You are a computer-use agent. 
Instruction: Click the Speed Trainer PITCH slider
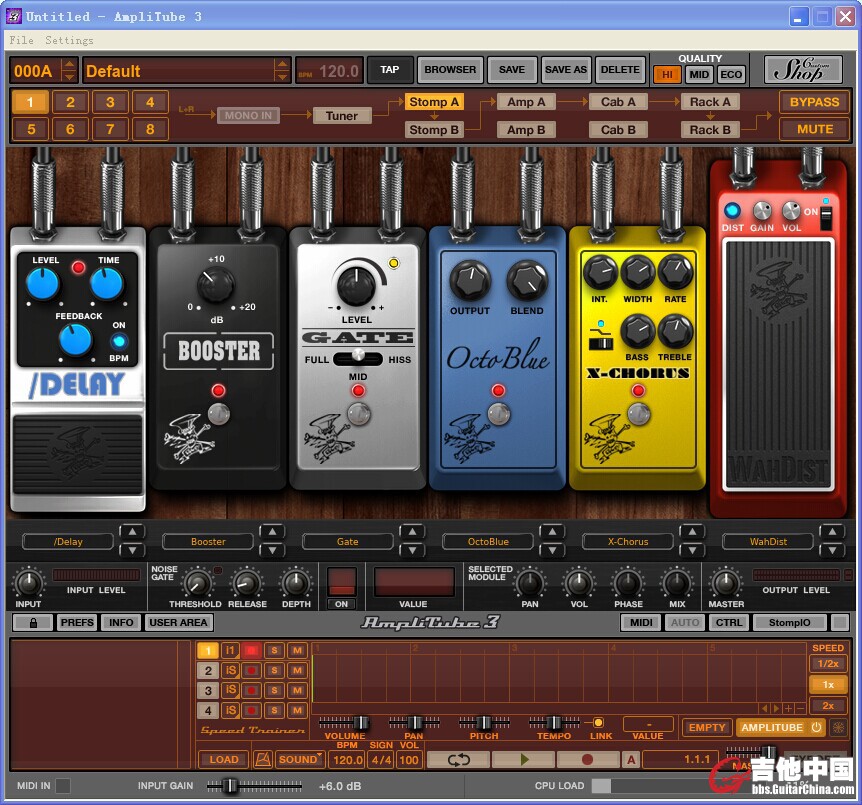484,722
